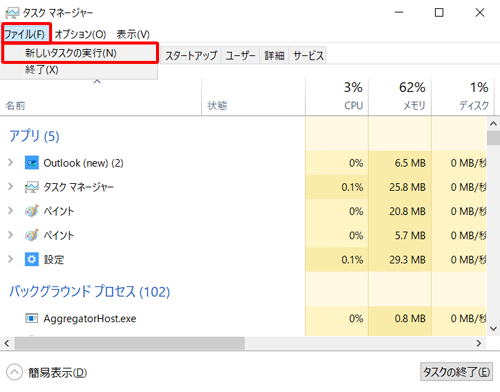Click the second ペイント icon (5.7 MB)
This screenshot has height=392, width=500.
point(32,235)
